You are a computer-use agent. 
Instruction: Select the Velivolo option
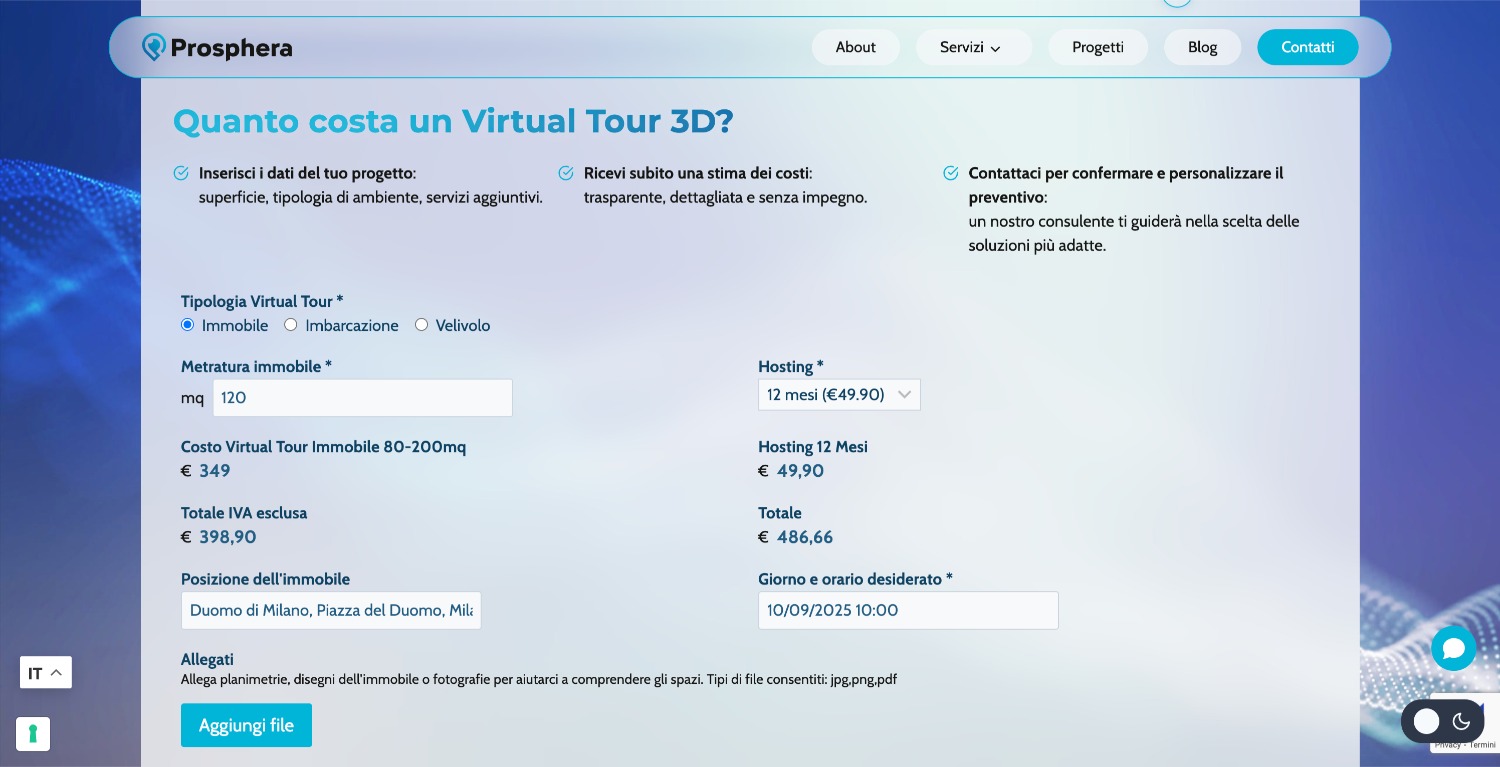(x=421, y=324)
